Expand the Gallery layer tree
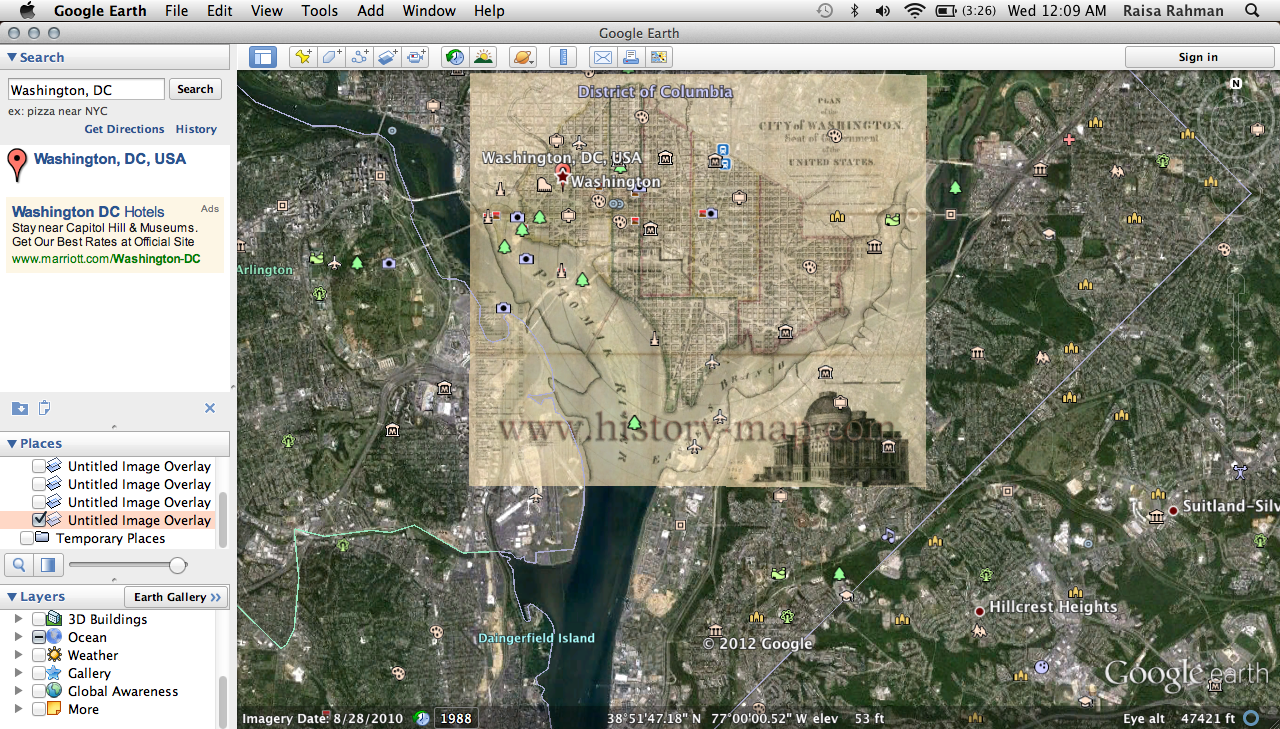1280x729 pixels. pyautogui.click(x=18, y=673)
